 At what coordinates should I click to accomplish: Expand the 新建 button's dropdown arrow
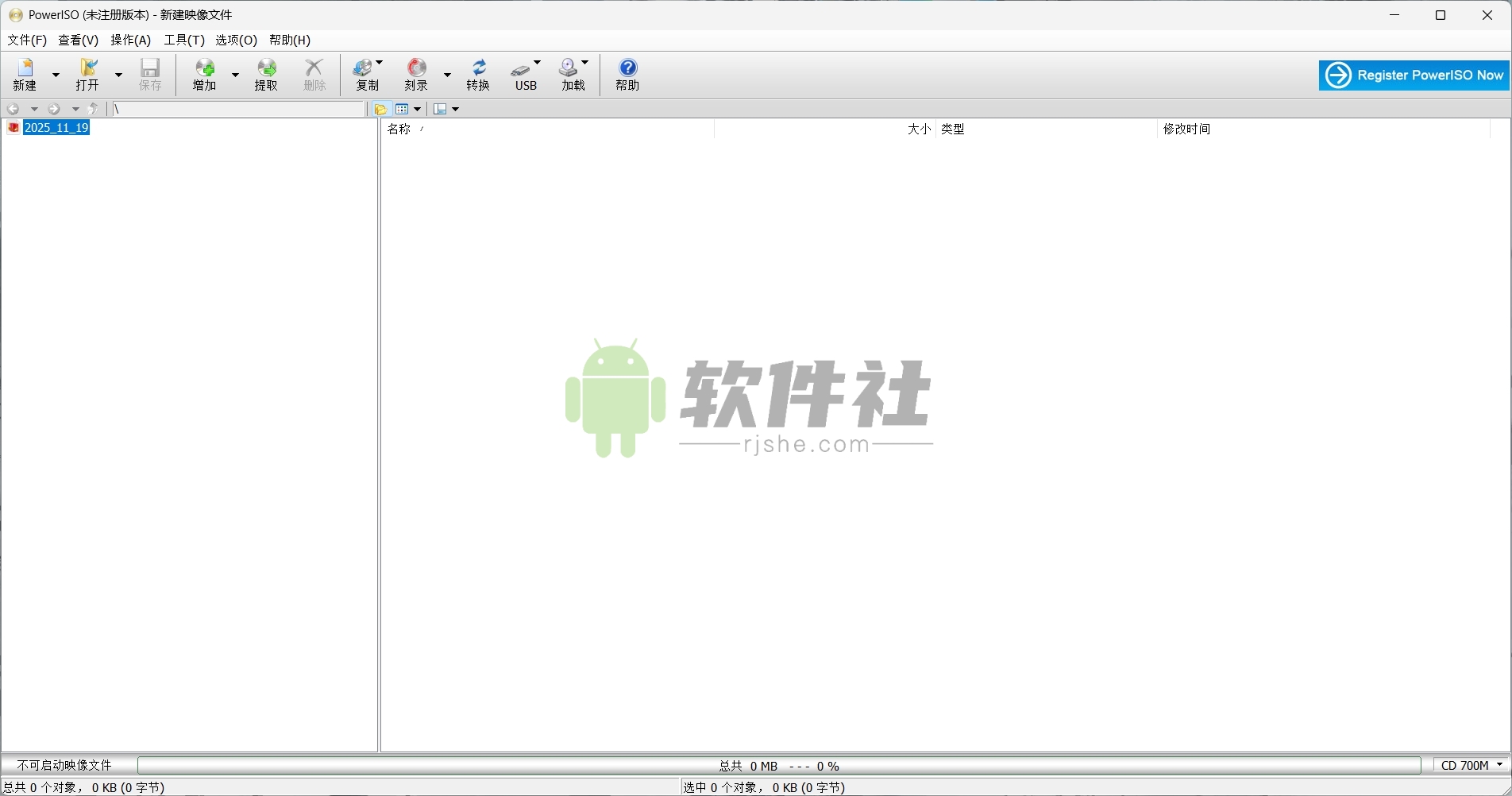tap(56, 75)
